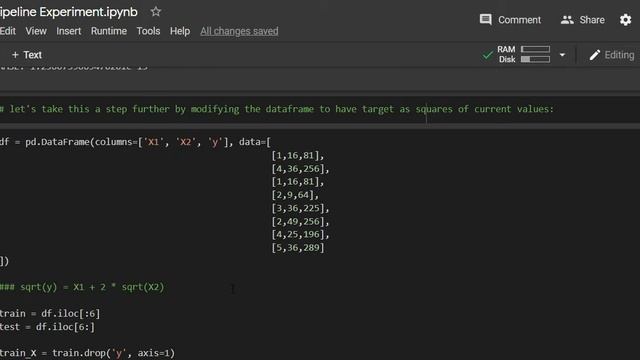Viewport: 640px width, 360px height.
Task: Add a new Text cell
Action: coord(27,55)
